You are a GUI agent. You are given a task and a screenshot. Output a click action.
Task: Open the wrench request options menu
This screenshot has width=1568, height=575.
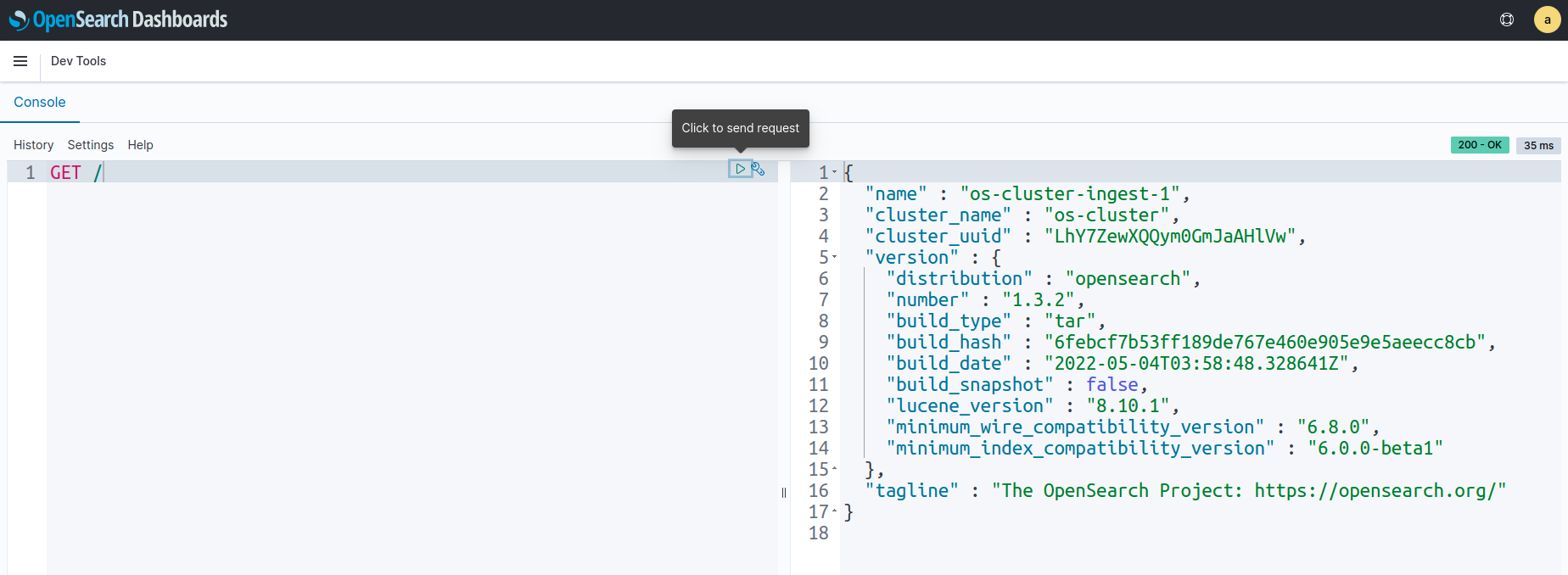[759, 169]
